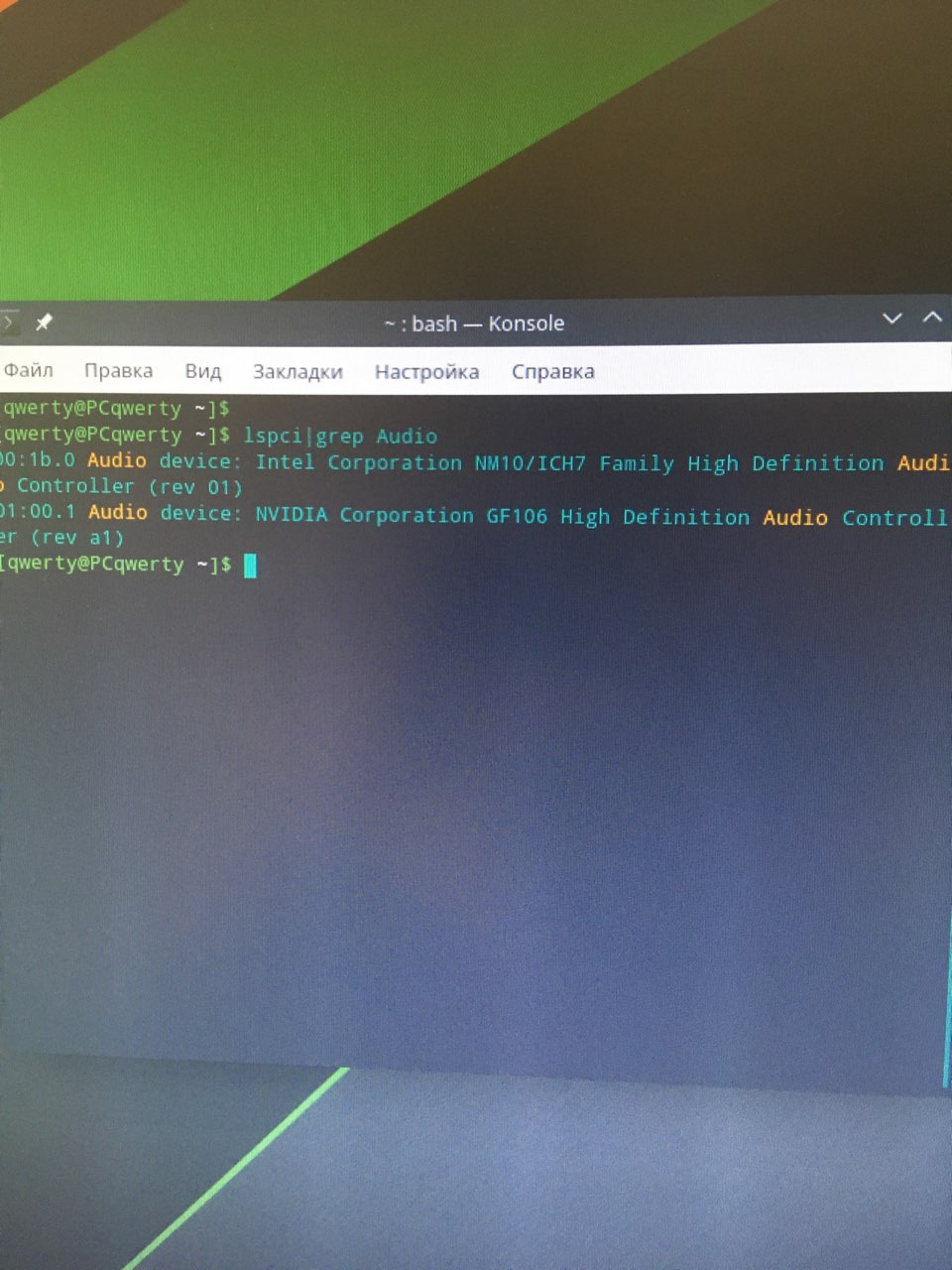Open the Вид menu
This screenshot has height=1270, width=952.
(202, 371)
